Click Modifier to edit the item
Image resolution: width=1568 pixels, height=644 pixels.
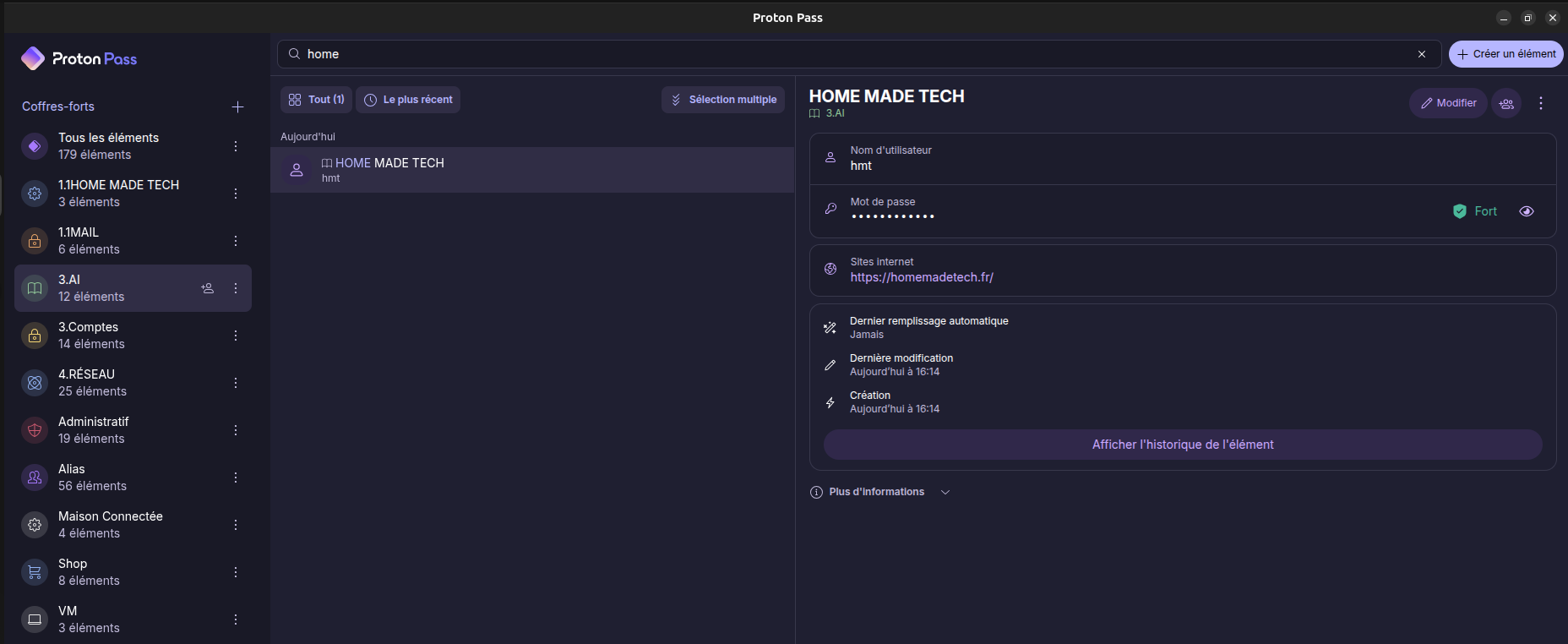(x=1448, y=103)
